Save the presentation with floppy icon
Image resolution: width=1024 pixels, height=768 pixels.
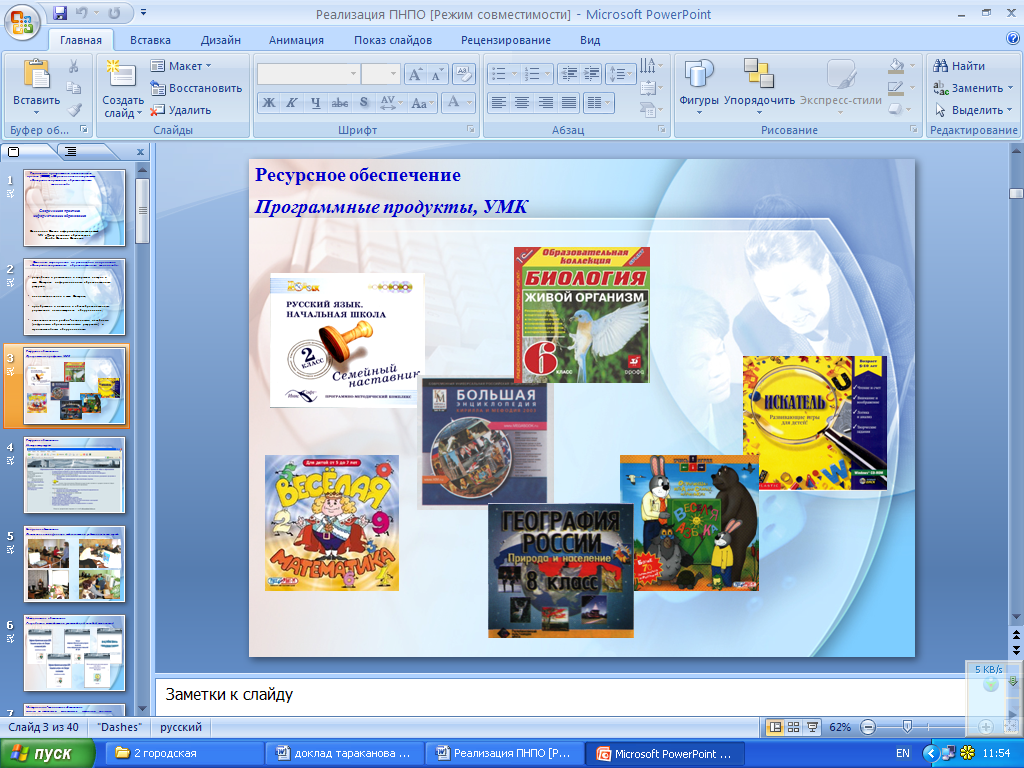[x=59, y=13]
